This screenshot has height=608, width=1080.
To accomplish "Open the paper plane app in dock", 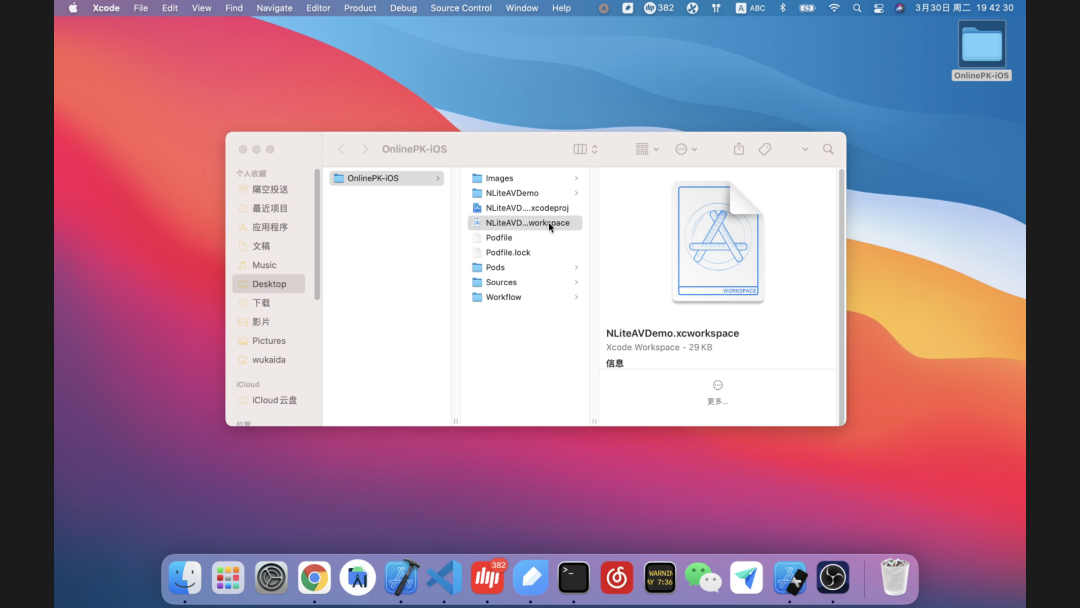I will pyautogui.click(x=747, y=577).
